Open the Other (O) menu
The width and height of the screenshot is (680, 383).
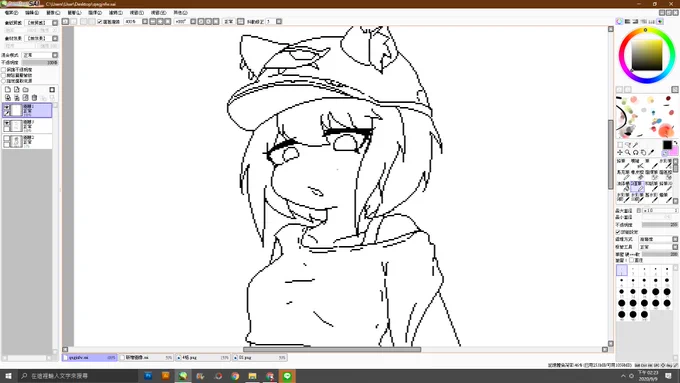pyautogui.click(x=180, y=13)
